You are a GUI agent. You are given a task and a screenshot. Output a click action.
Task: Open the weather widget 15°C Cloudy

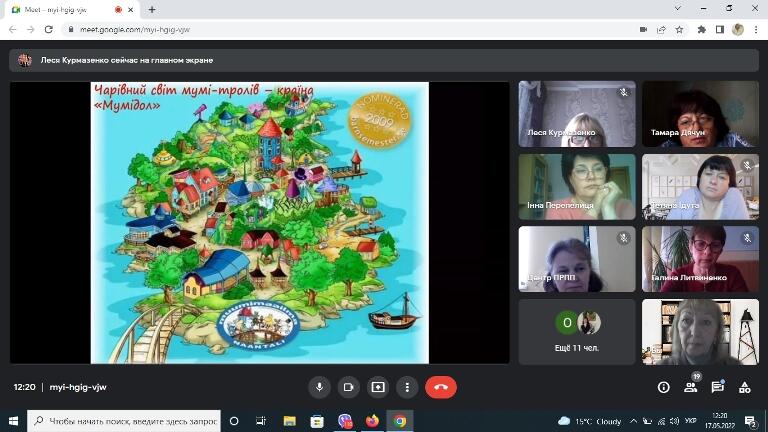pos(590,421)
